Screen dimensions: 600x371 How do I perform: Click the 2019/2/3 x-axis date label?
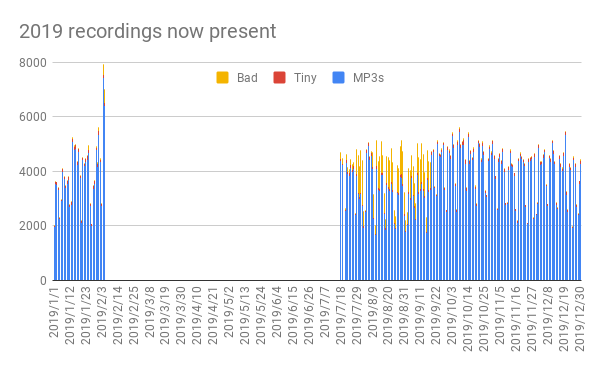102,312
